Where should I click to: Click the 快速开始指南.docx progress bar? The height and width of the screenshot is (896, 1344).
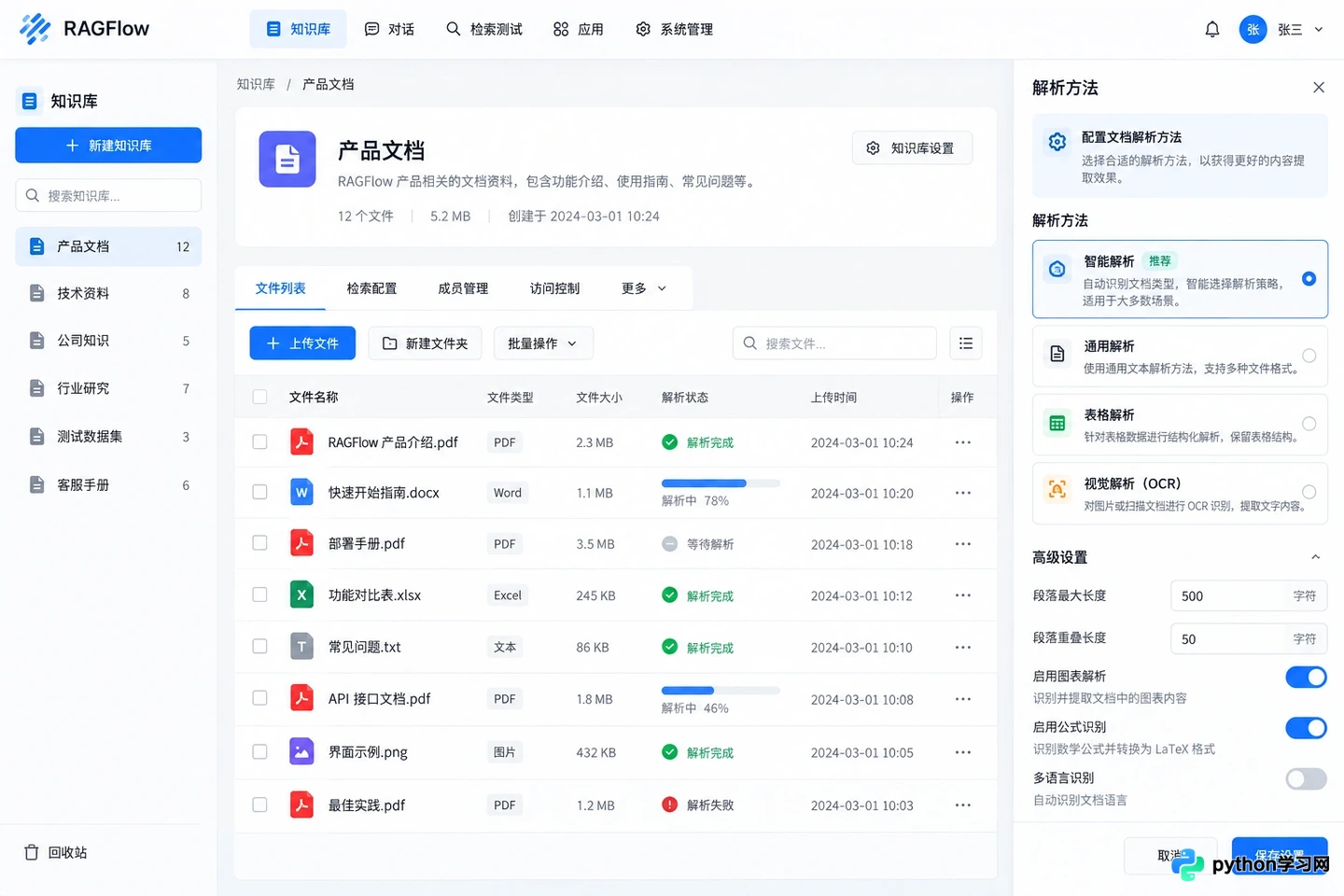click(x=721, y=483)
